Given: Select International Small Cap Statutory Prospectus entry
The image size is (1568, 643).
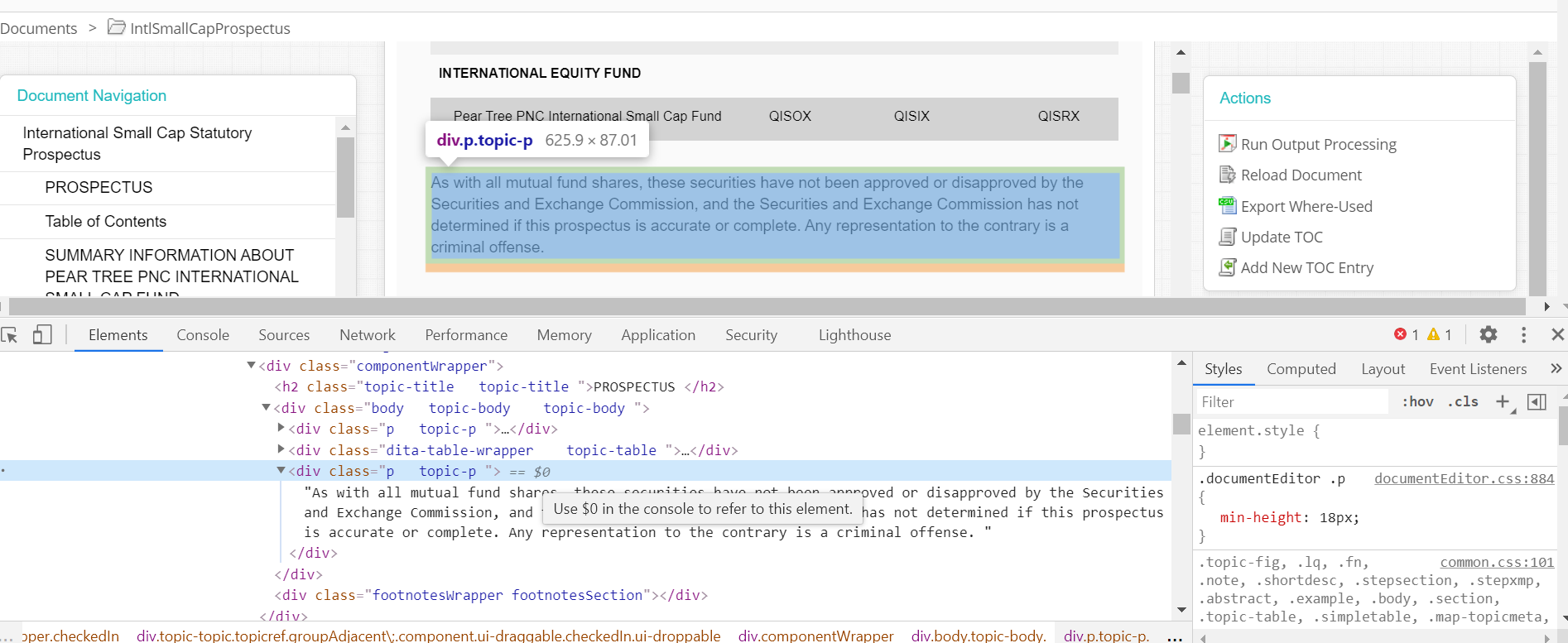Looking at the screenshot, I should coord(137,143).
